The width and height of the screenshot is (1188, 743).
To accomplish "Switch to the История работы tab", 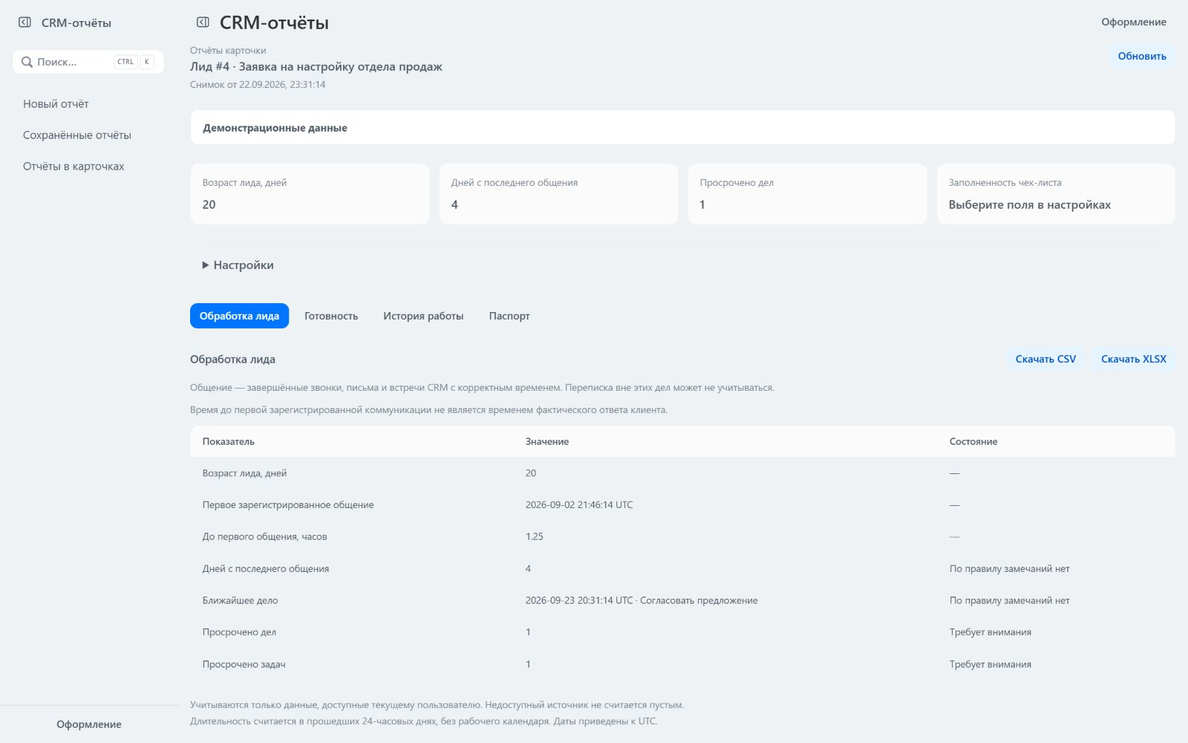I will click(423, 316).
